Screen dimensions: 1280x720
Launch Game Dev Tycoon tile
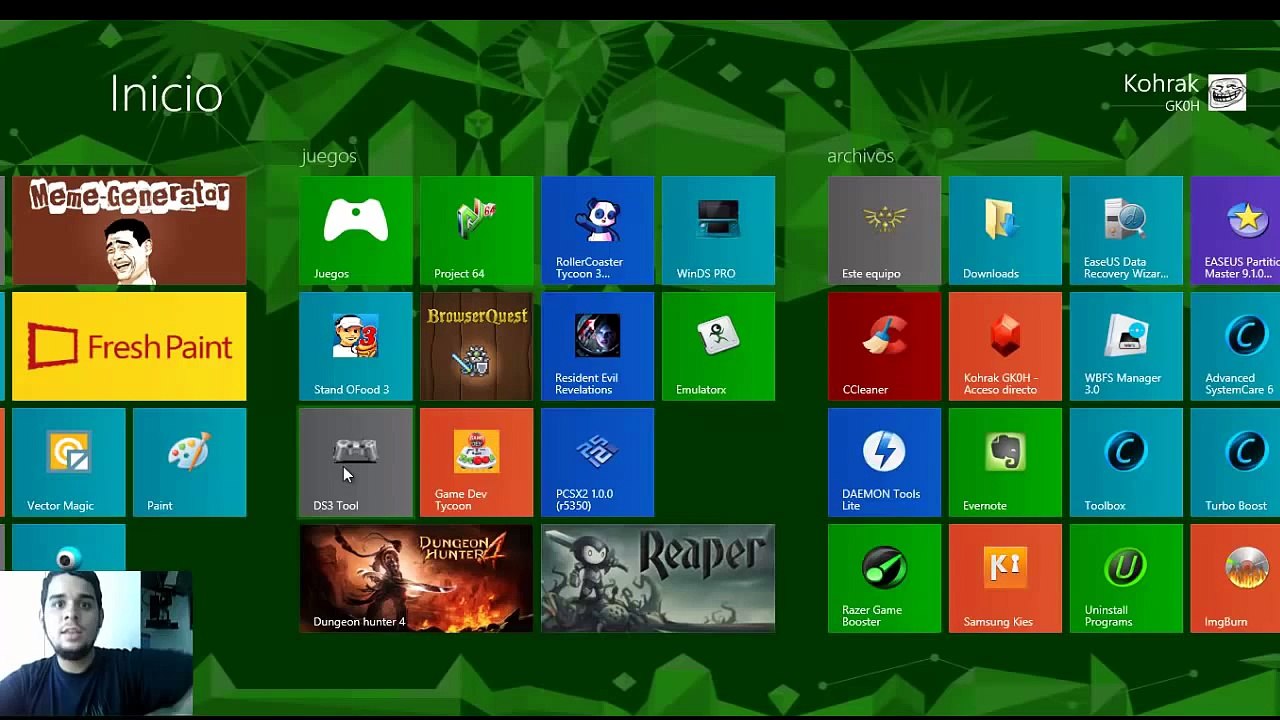click(477, 463)
